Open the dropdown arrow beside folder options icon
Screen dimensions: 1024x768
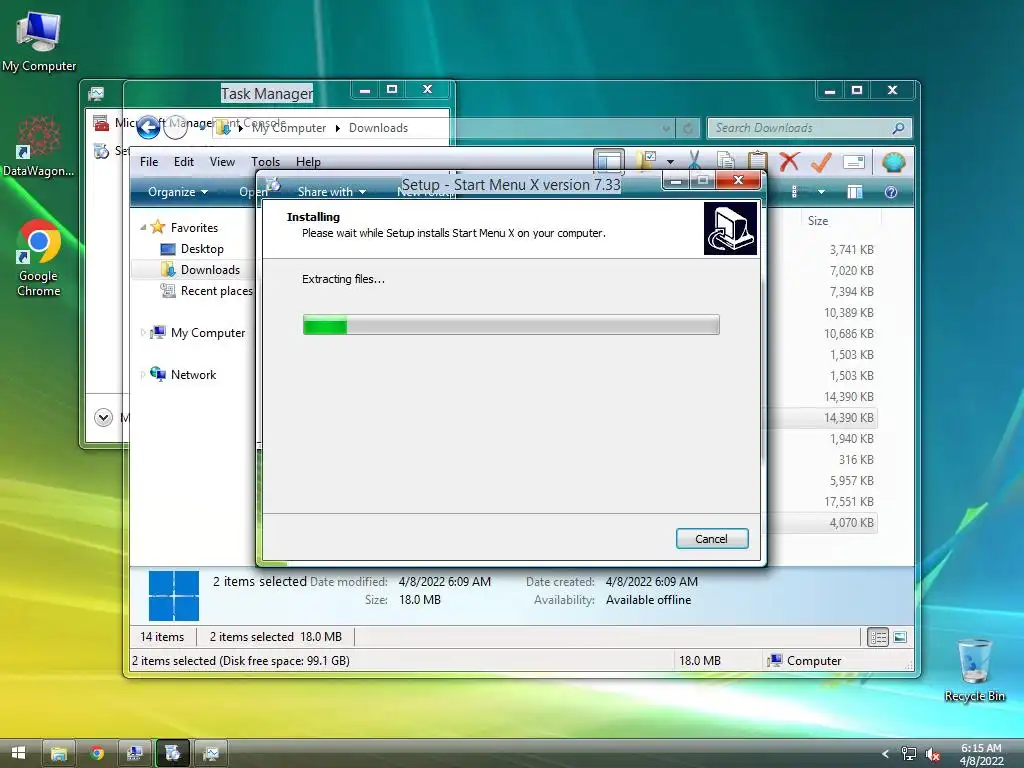point(670,161)
